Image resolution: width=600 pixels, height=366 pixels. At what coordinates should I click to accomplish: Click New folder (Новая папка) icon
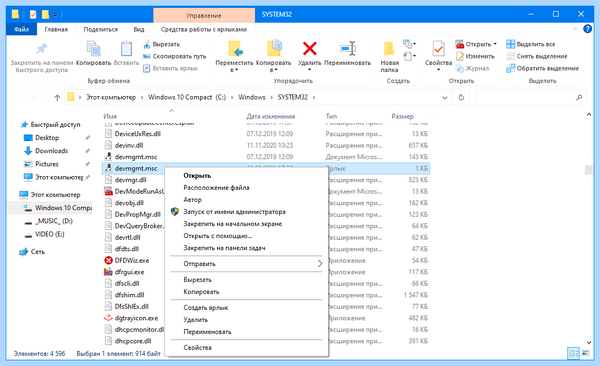pyautogui.click(x=389, y=49)
